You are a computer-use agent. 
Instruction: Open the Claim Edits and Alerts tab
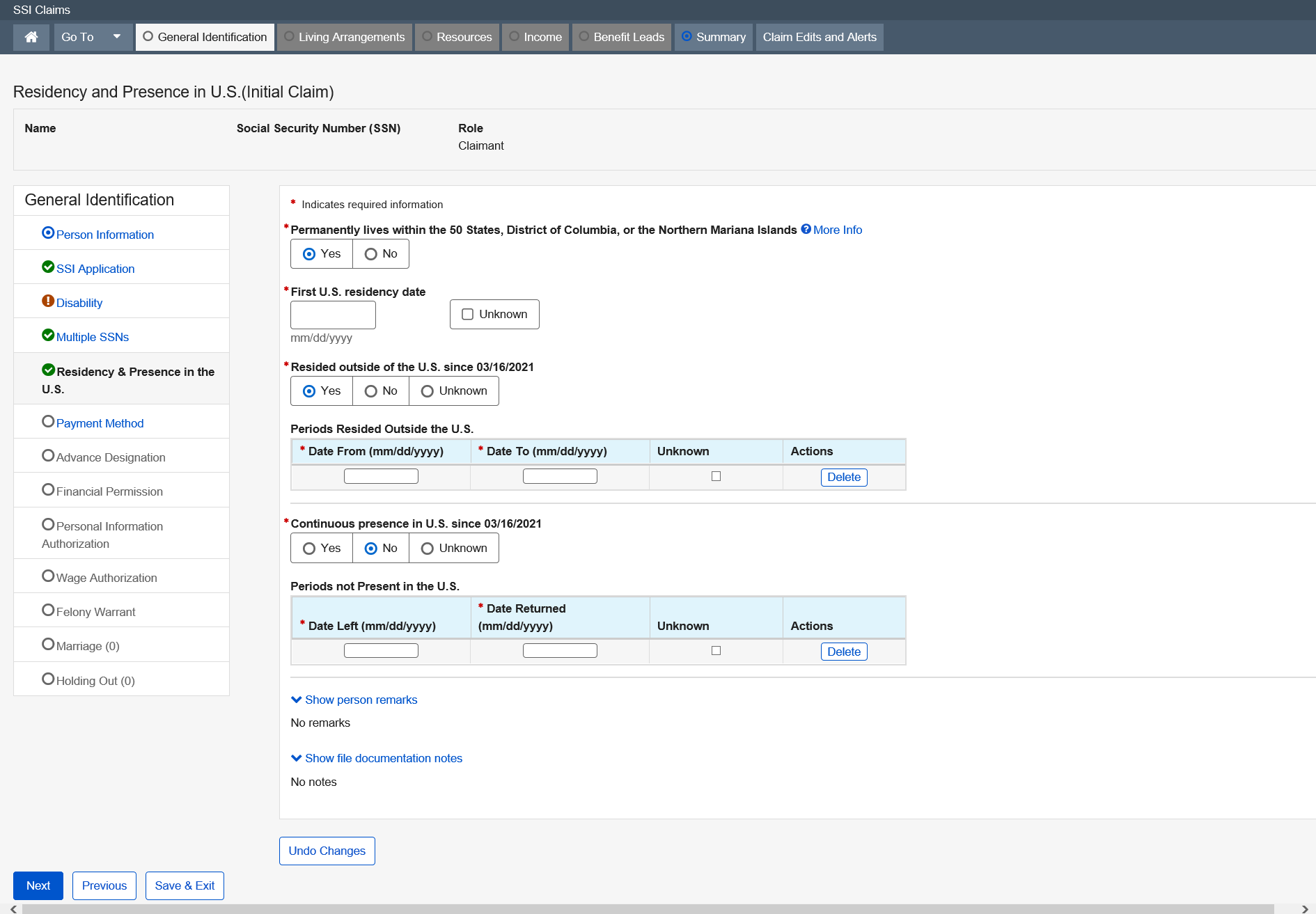click(x=820, y=37)
